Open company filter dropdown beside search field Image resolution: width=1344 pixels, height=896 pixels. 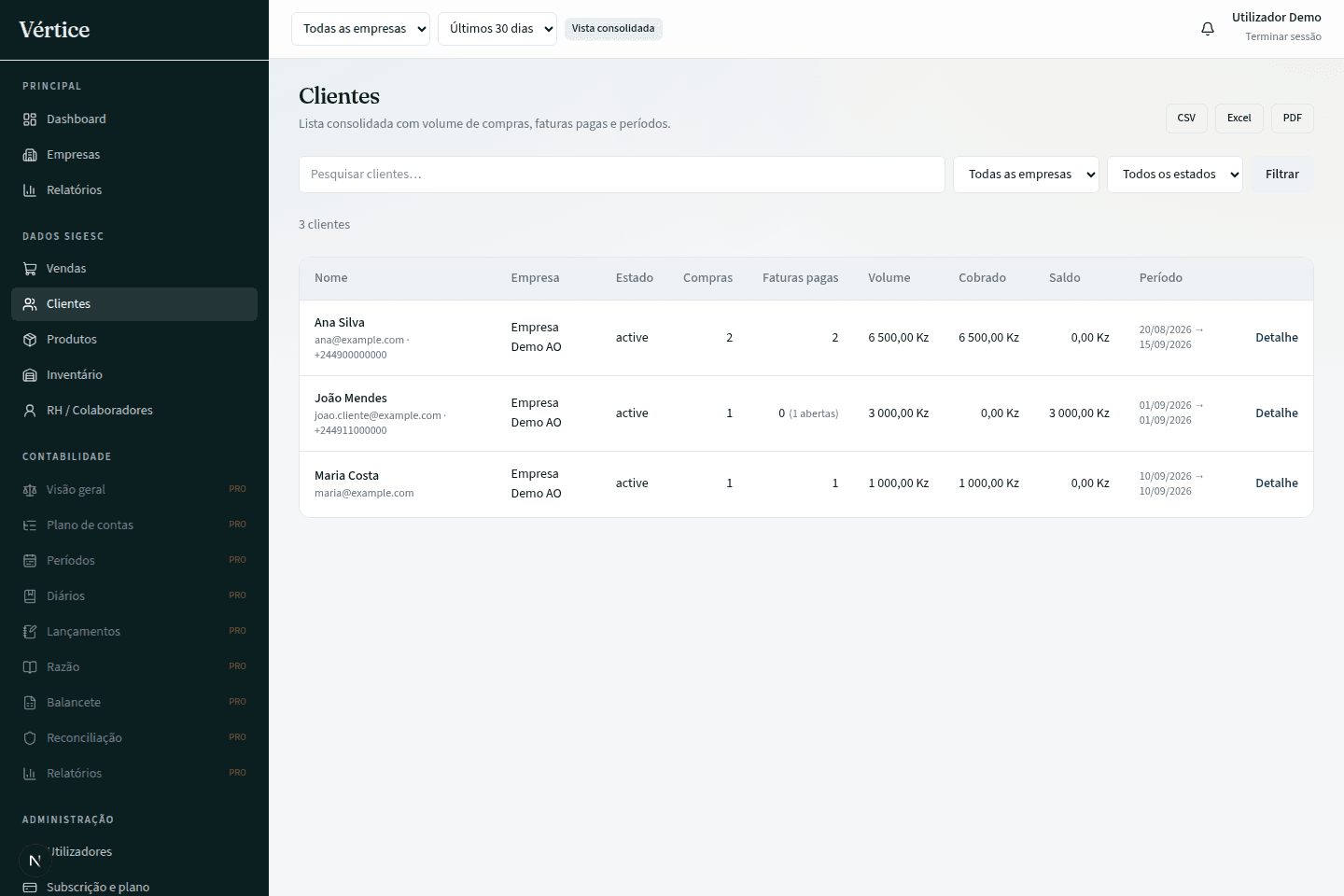(x=1026, y=175)
